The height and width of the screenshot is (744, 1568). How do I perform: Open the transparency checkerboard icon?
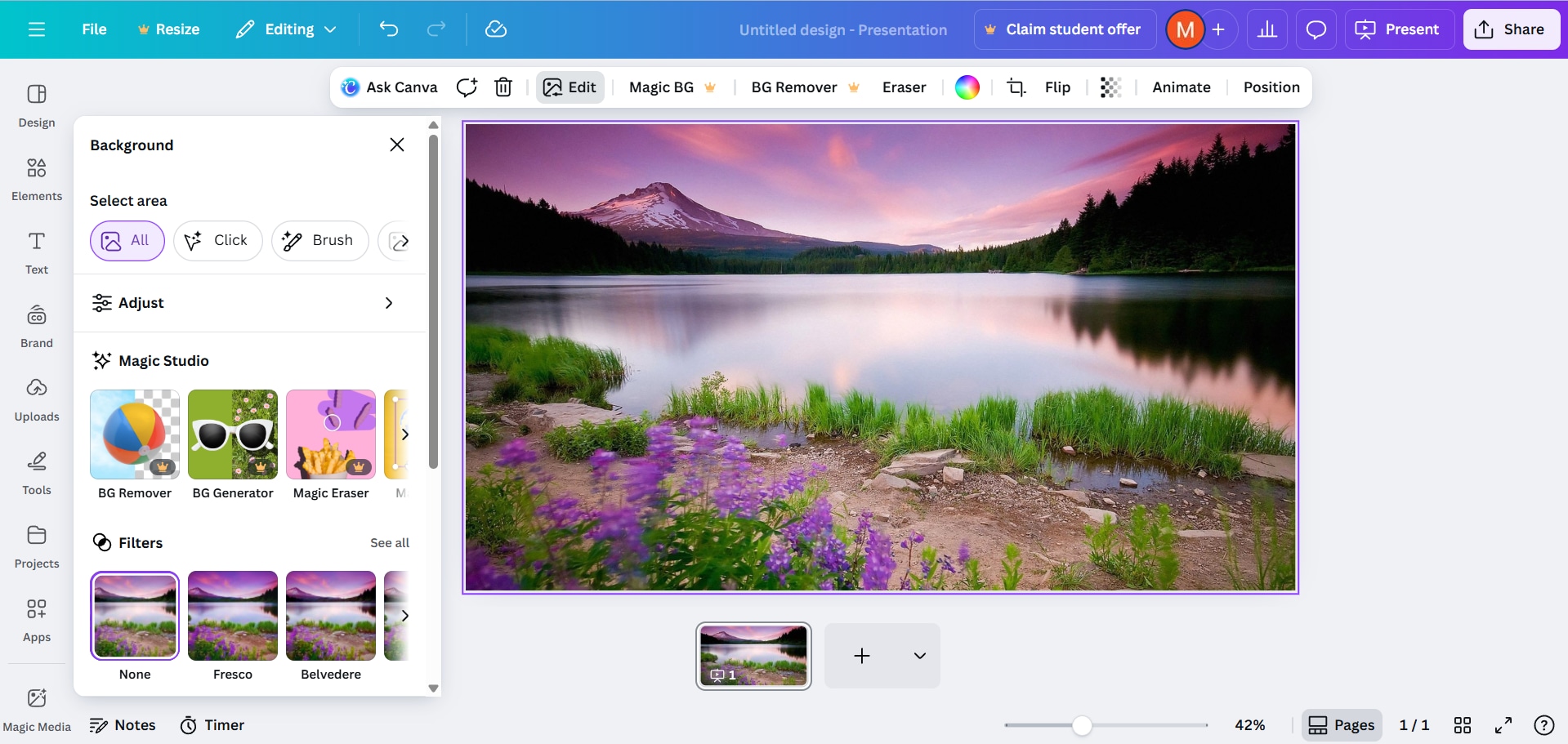point(1110,87)
